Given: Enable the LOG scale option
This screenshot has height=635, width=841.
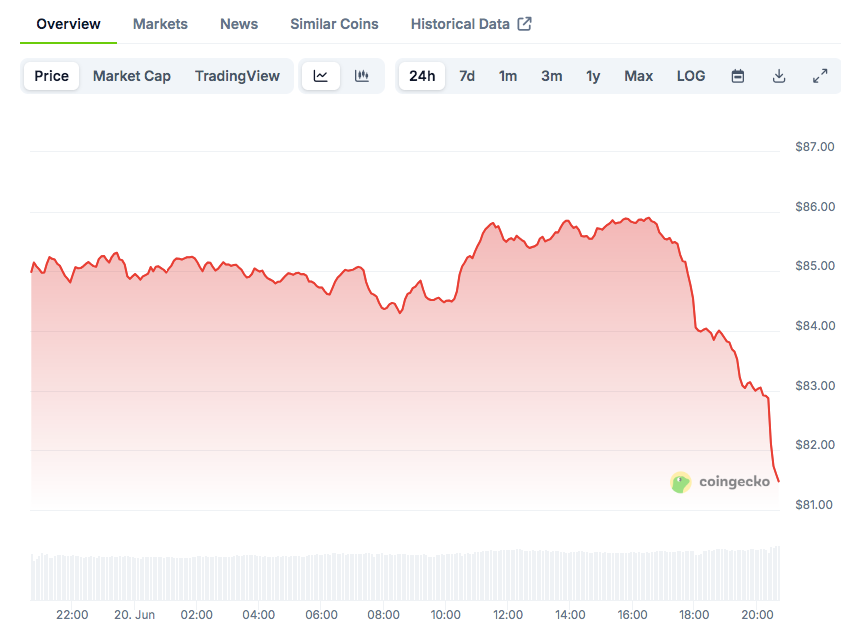Looking at the screenshot, I should point(691,76).
